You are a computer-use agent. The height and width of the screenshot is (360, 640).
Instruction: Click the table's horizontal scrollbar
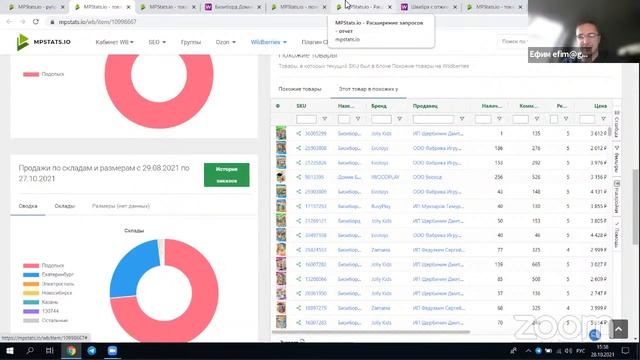(x=371, y=332)
